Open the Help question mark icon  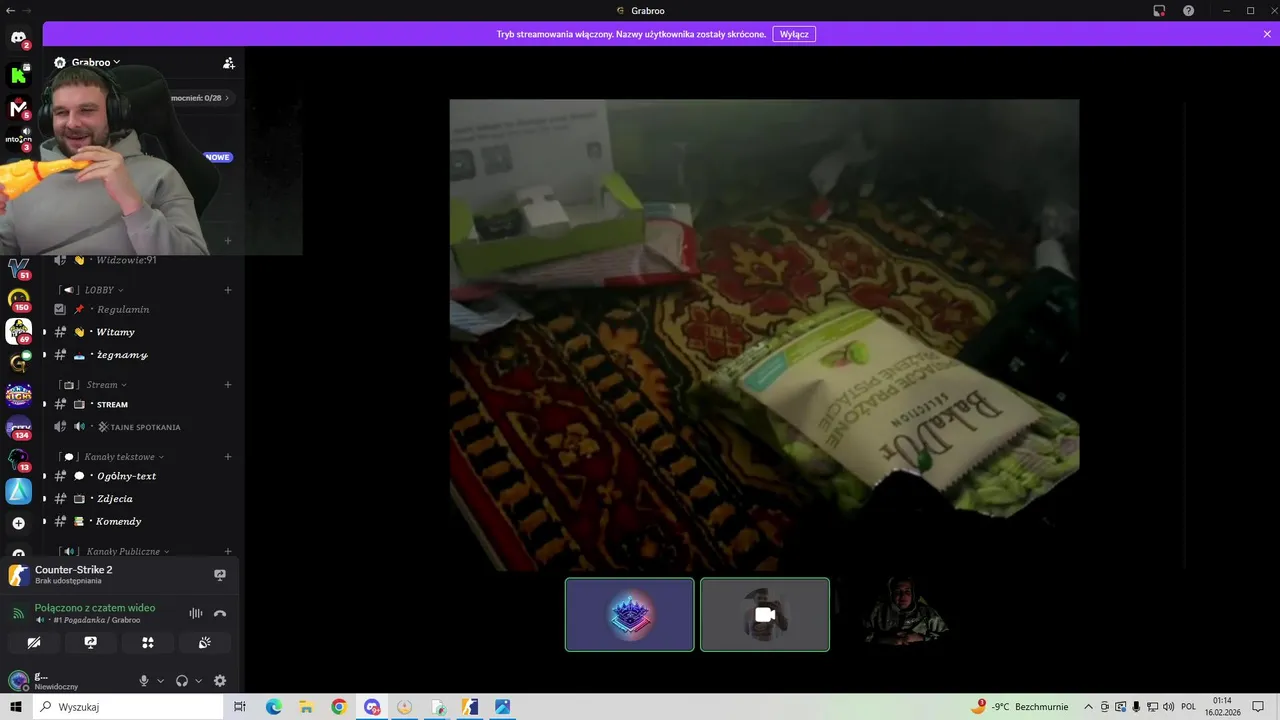[1188, 11]
